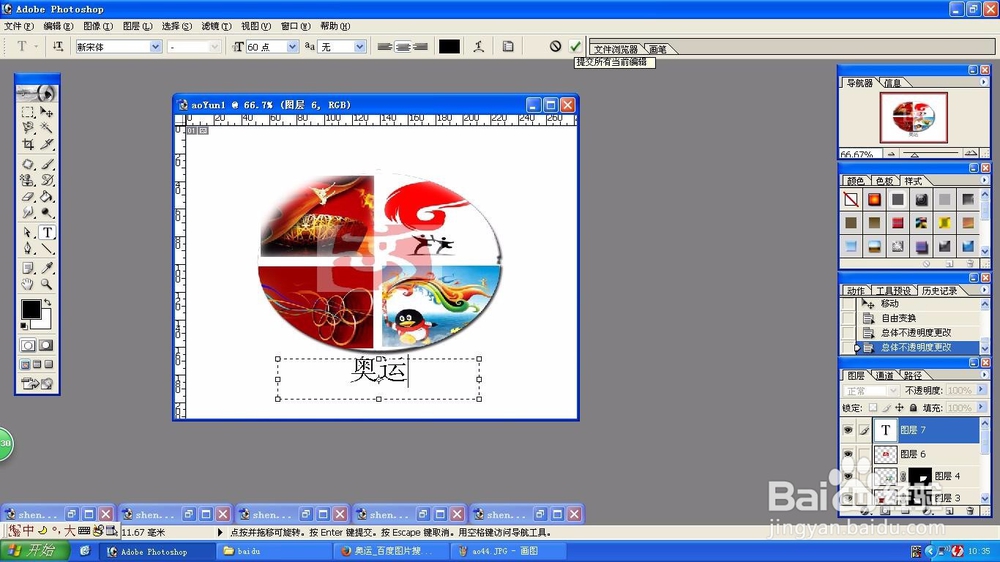
Task: Toggle lock all padlock in layers panel
Action: click(913, 408)
